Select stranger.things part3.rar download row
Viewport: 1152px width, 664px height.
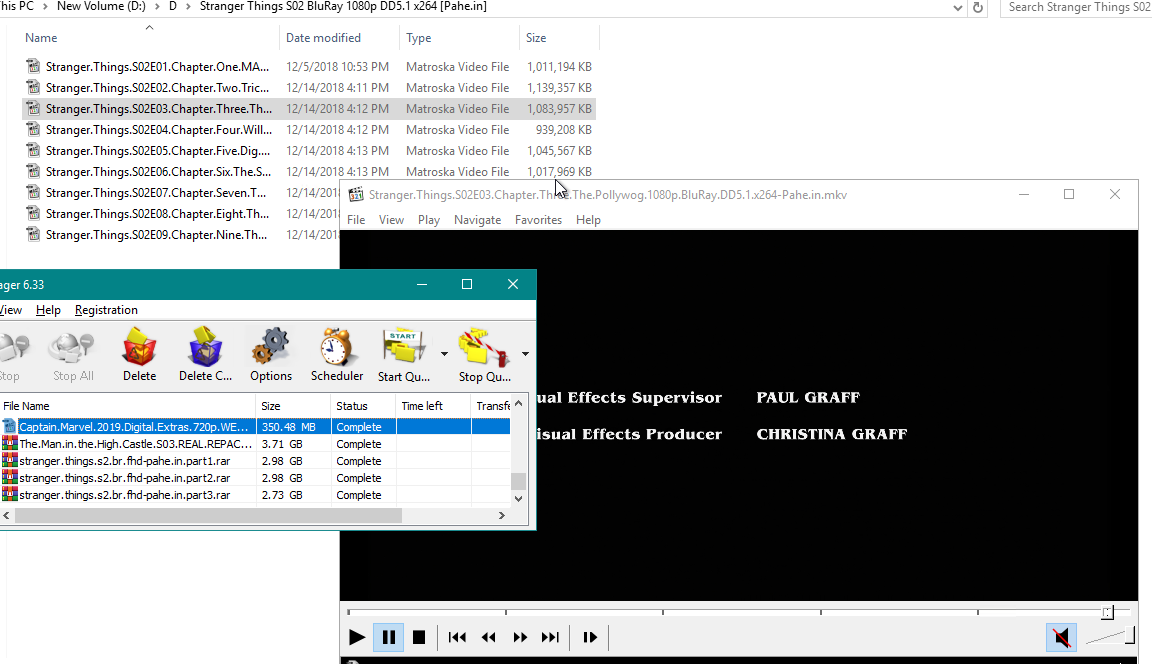[255, 495]
